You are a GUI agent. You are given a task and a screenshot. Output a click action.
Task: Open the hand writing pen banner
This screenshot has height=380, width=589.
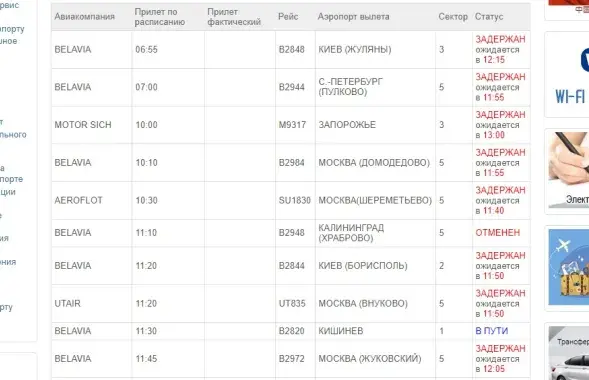pyautogui.click(x=568, y=170)
